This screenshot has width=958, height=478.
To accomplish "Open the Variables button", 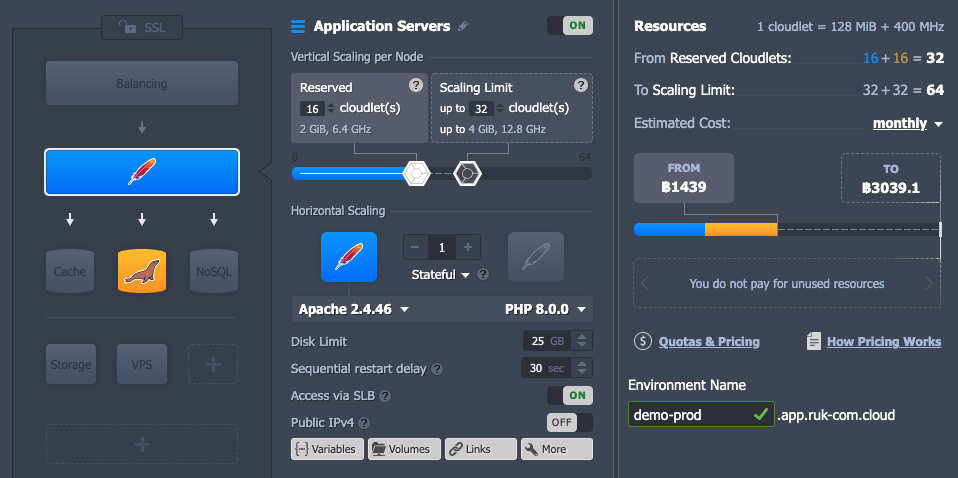I will coord(327,449).
